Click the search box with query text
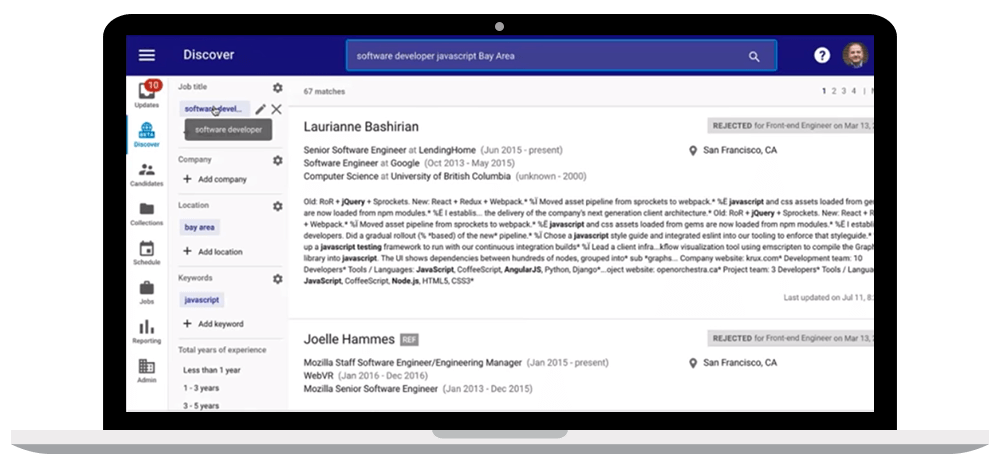The width and height of the screenshot is (1000, 469). pos(561,56)
